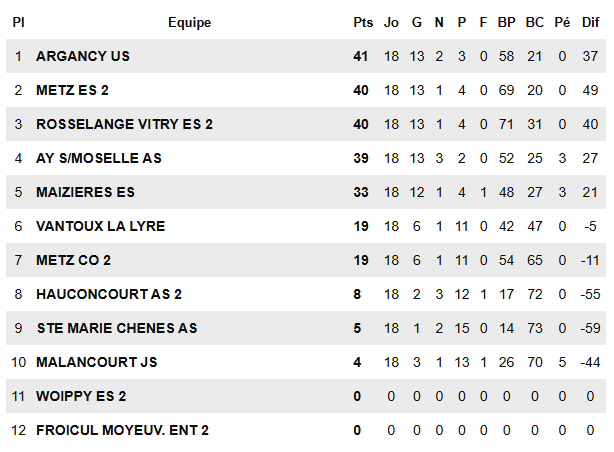614x452 pixels.
Task: Click the BP column header
Action: 506,22
